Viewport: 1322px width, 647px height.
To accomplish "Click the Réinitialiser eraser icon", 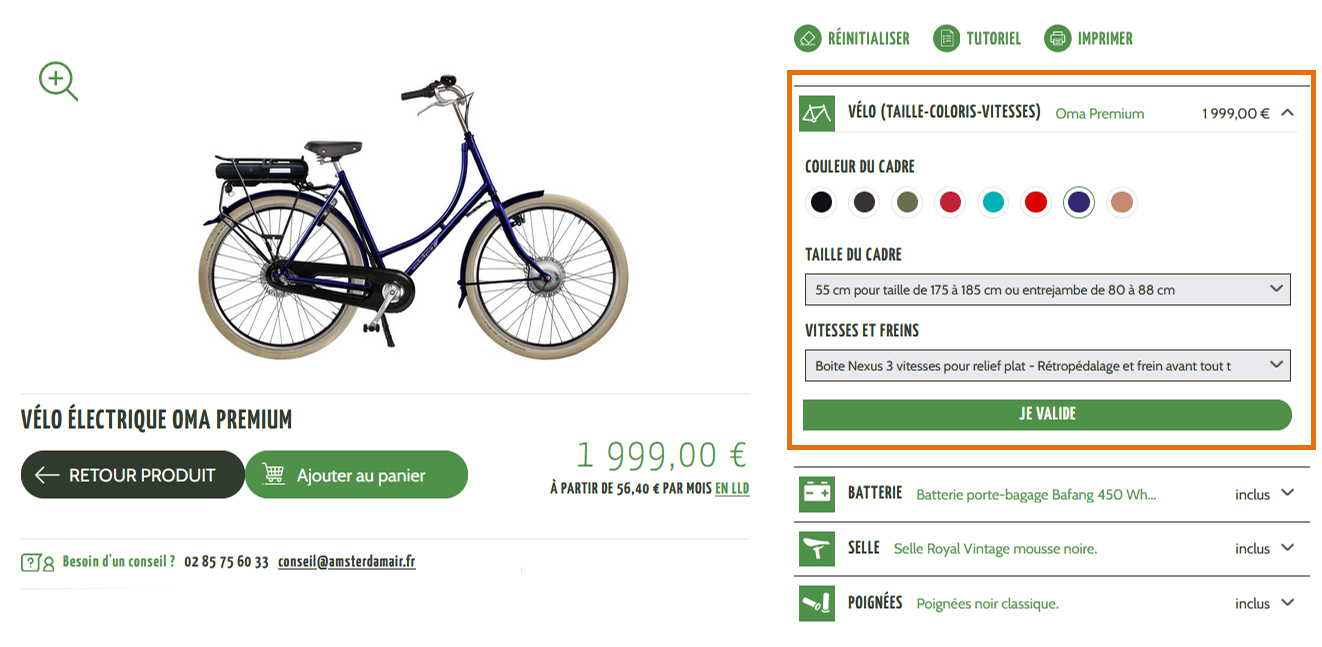I will click(807, 39).
